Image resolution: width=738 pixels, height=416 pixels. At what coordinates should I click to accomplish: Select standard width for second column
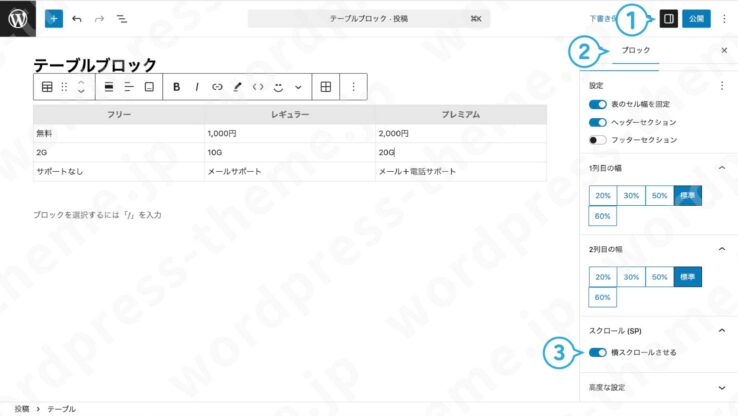click(688, 277)
